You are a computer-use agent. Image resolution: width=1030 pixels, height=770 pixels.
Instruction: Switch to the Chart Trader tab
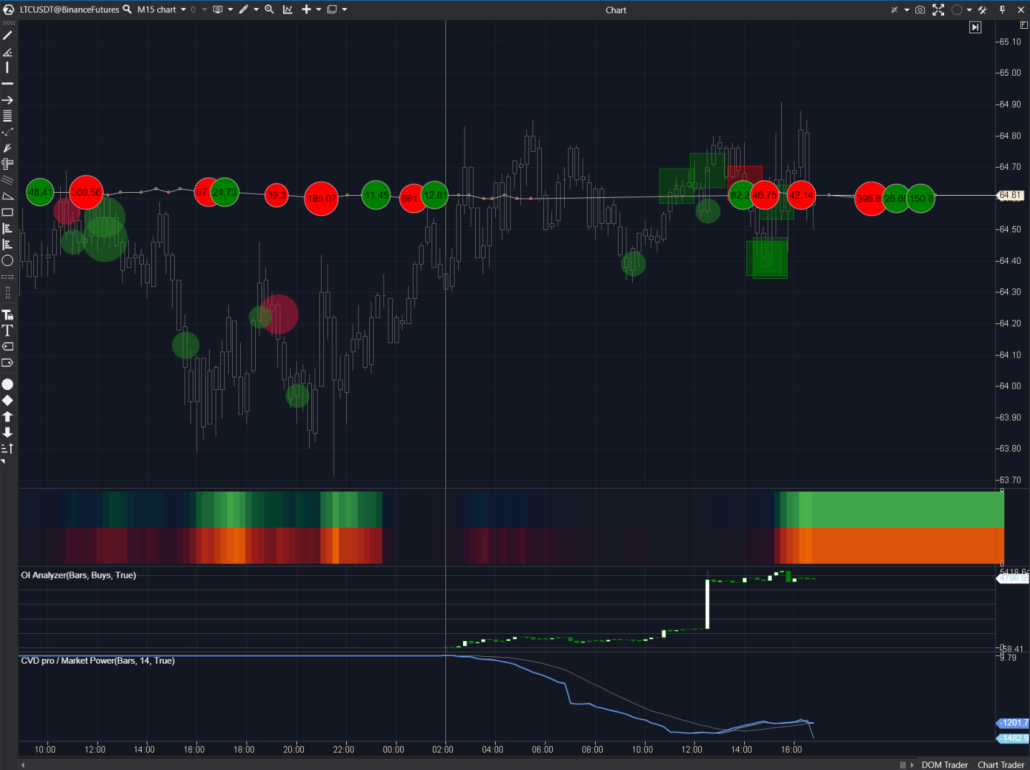coord(1001,763)
